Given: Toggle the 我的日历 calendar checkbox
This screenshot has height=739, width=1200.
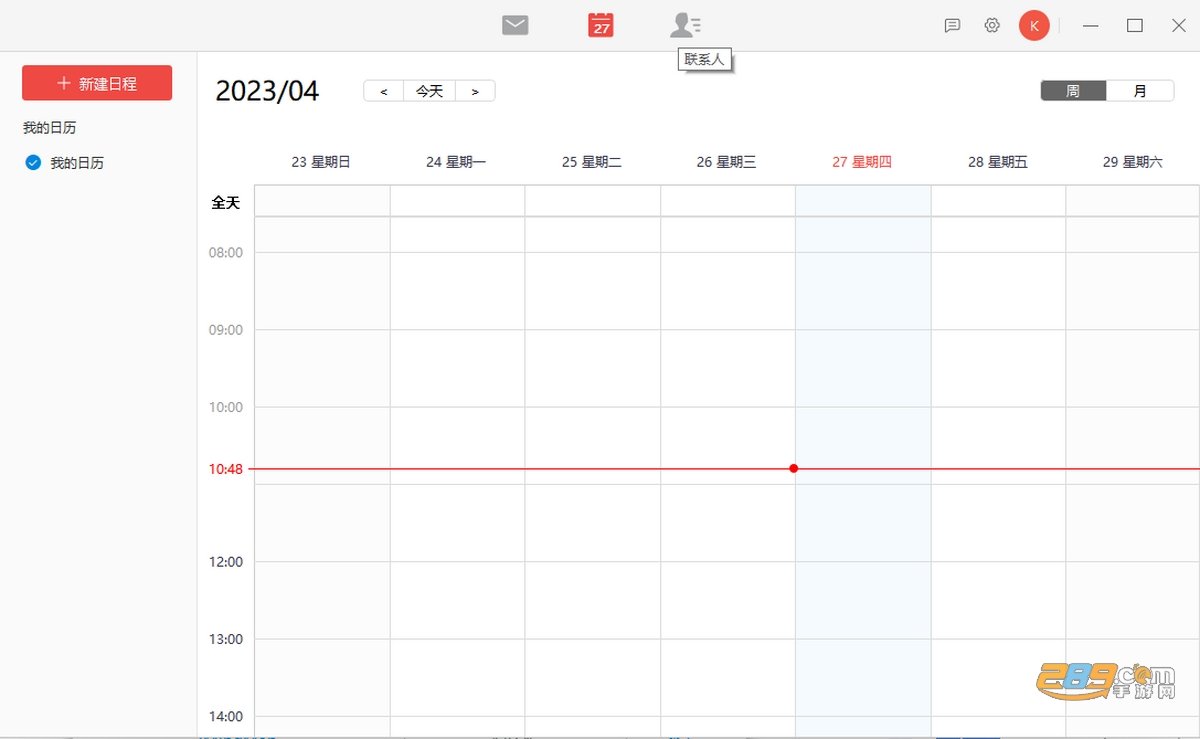Looking at the screenshot, I should (33, 162).
